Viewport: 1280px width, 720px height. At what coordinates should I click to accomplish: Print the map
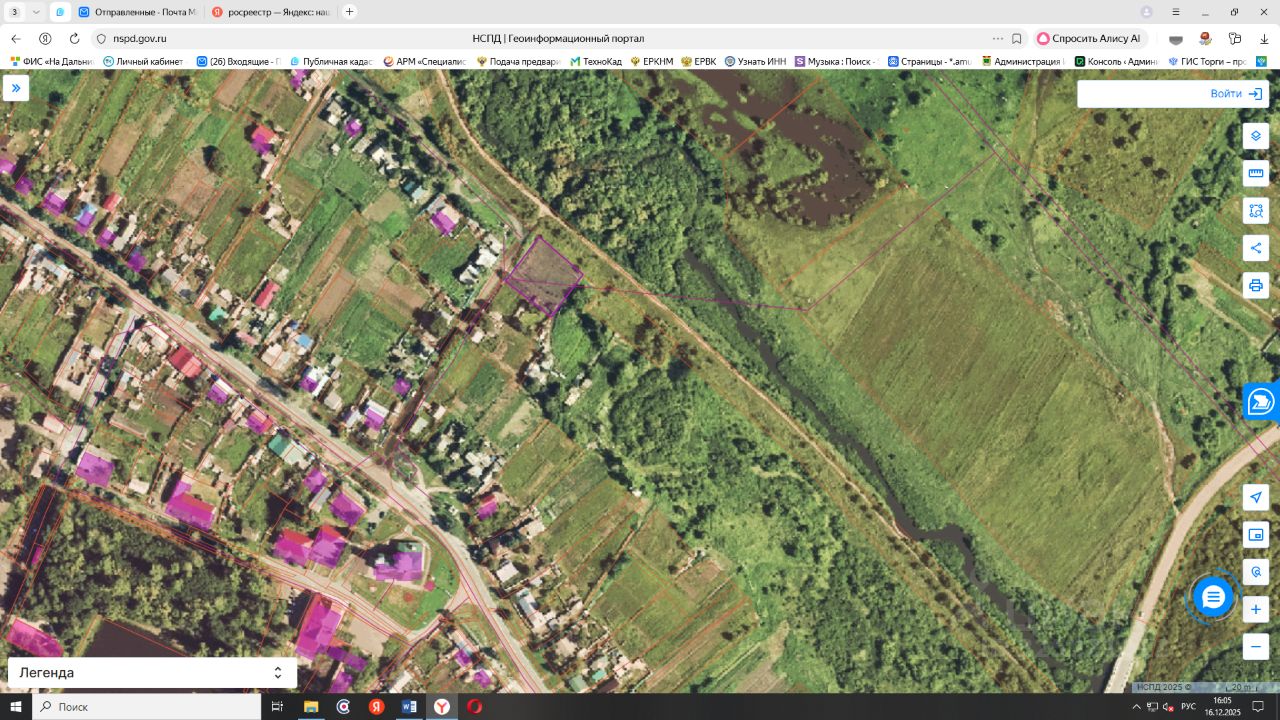[x=1256, y=285]
